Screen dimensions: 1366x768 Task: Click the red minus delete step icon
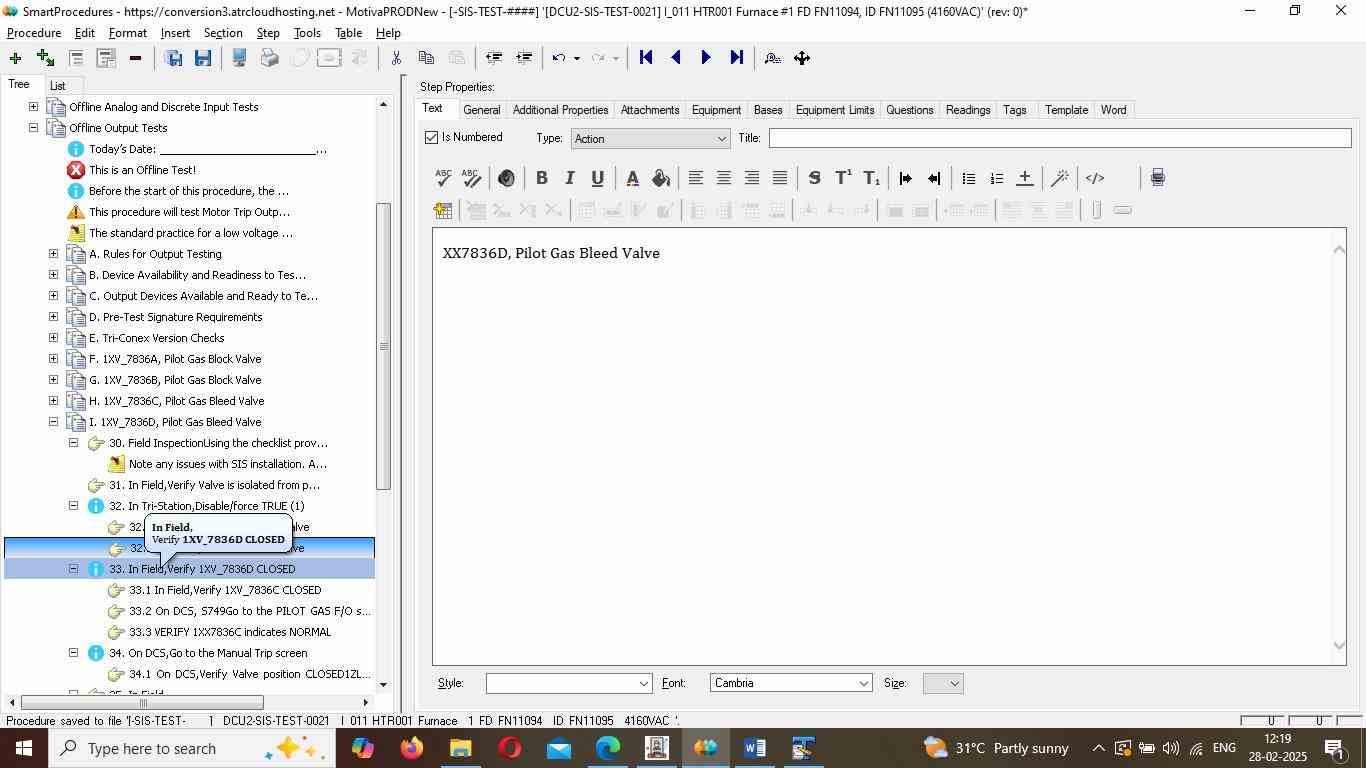135,58
